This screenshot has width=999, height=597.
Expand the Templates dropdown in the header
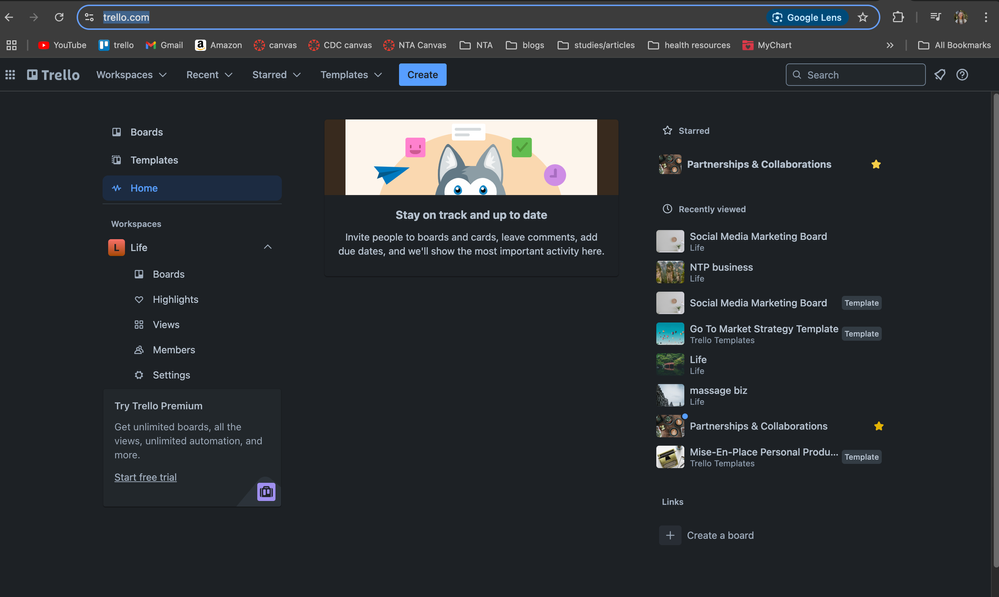[x=351, y=75]
